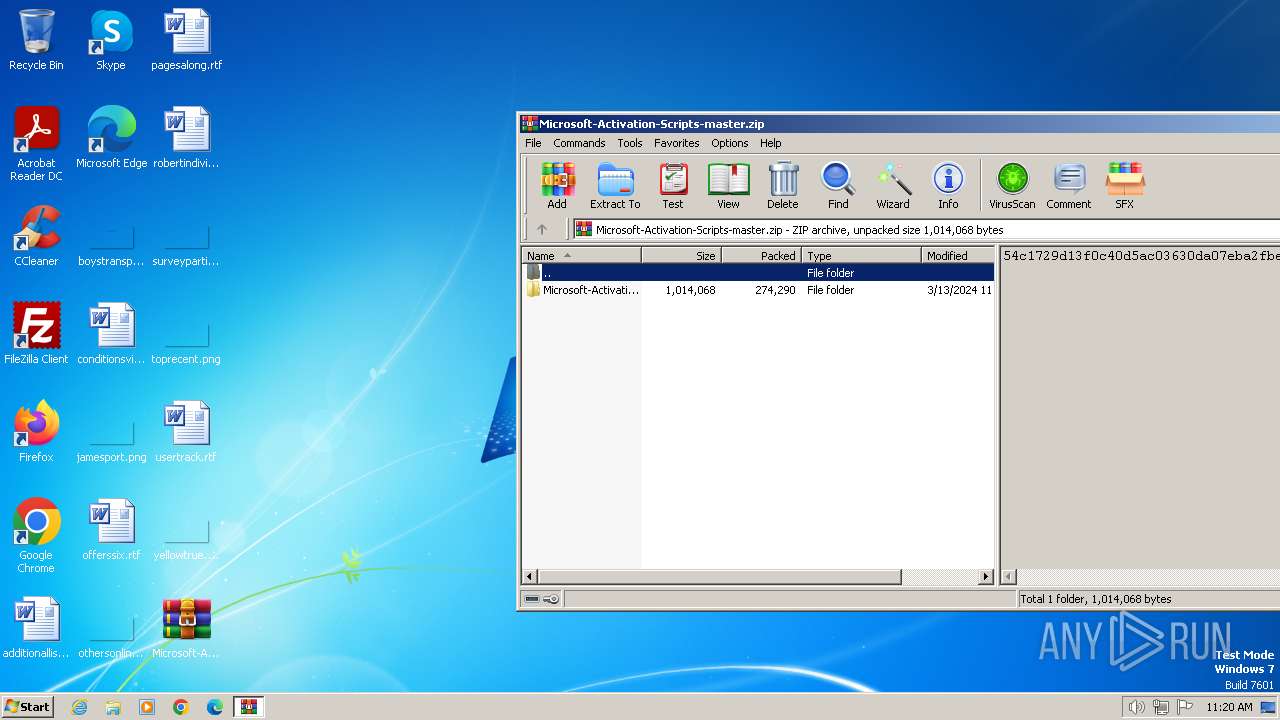Open Windows Explorer from the taskbar
1280x720 pixels.
tap(113, 707)
